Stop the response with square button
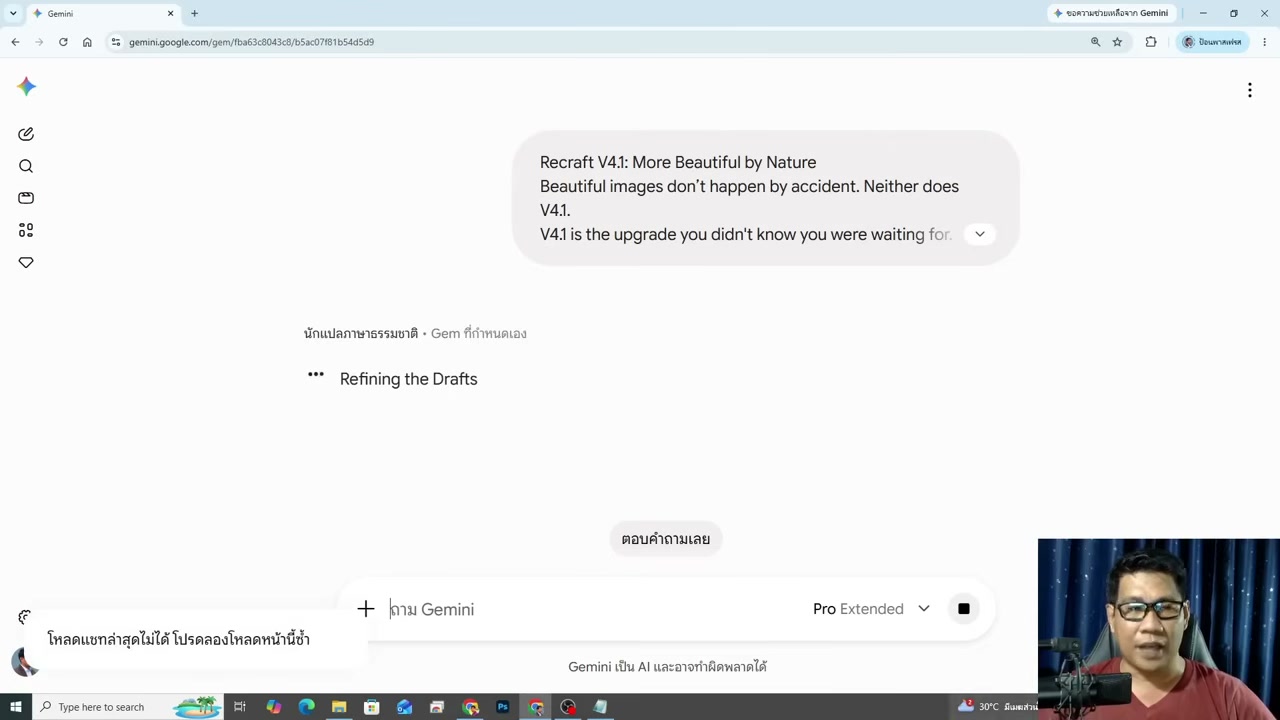Image resolution: width=1280 pixels, height=720 pixels. point(964,609)
